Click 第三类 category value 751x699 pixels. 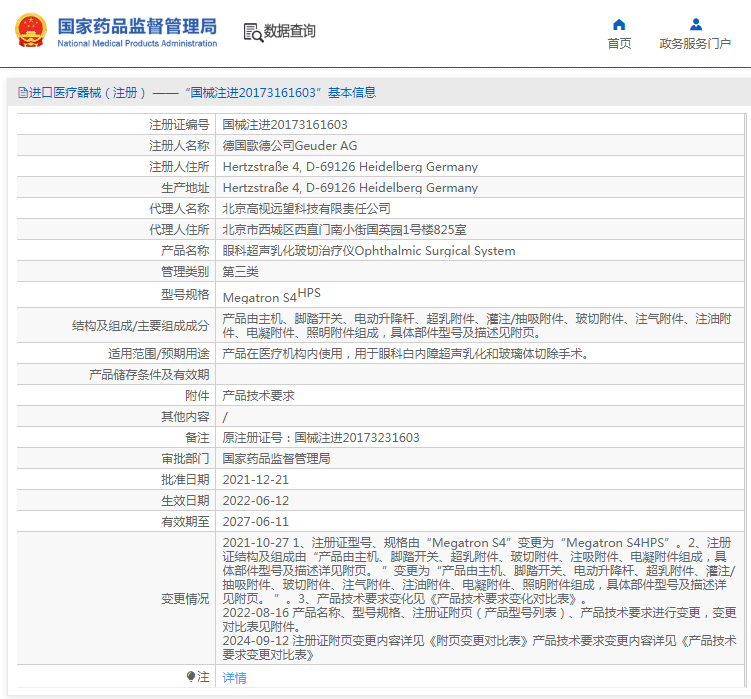240,272
